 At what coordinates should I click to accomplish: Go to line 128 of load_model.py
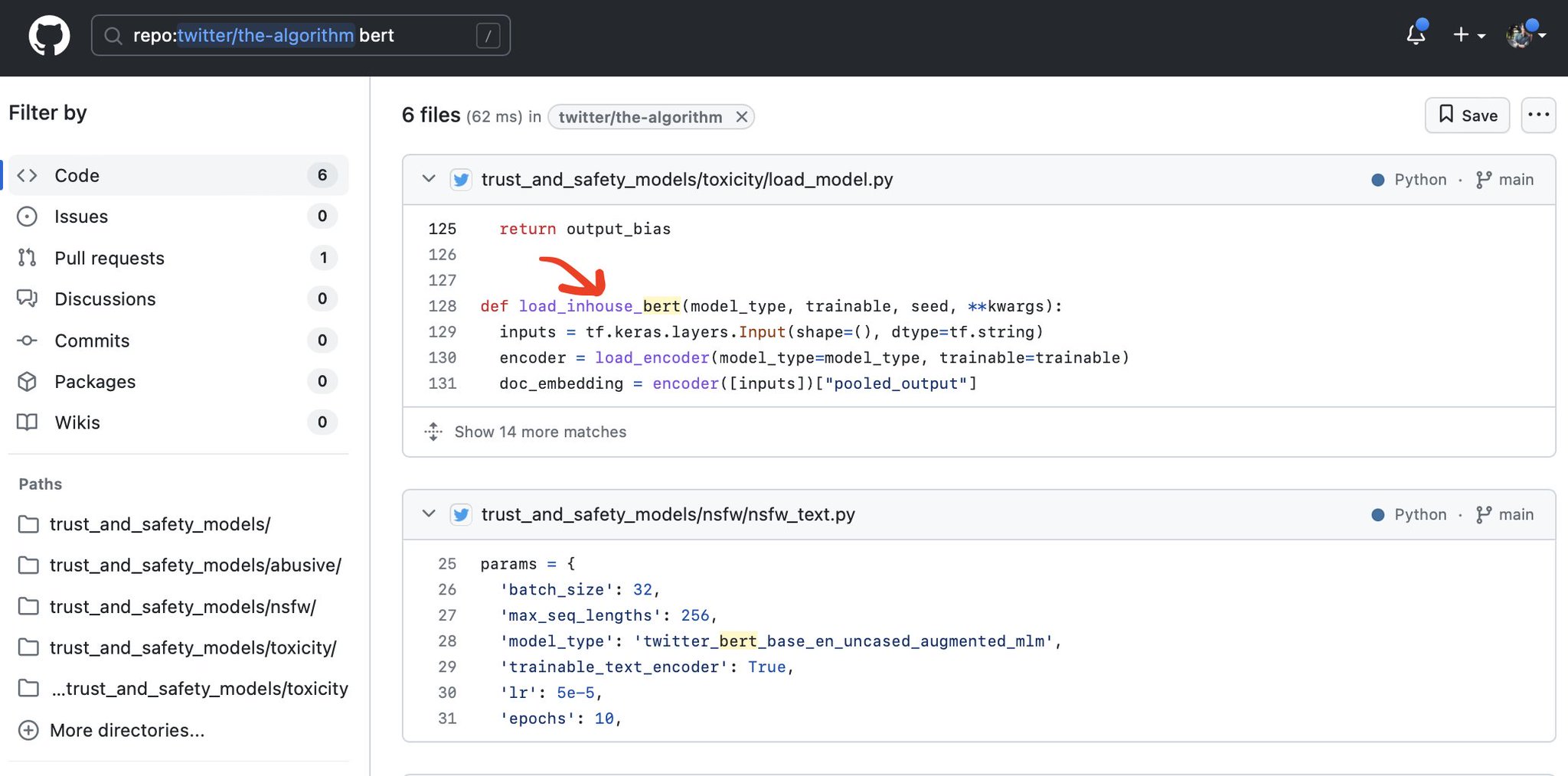click(442, 306)
